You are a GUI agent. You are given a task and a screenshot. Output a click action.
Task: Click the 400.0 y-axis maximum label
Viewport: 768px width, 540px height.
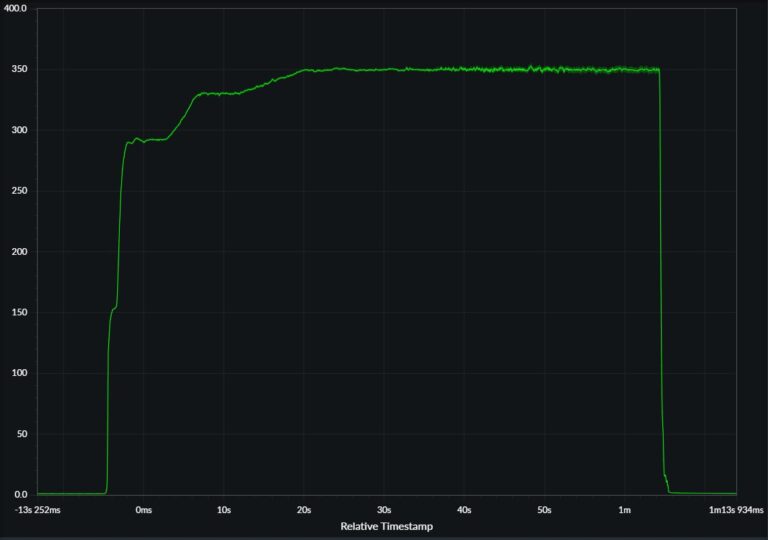tap(16, 8)
